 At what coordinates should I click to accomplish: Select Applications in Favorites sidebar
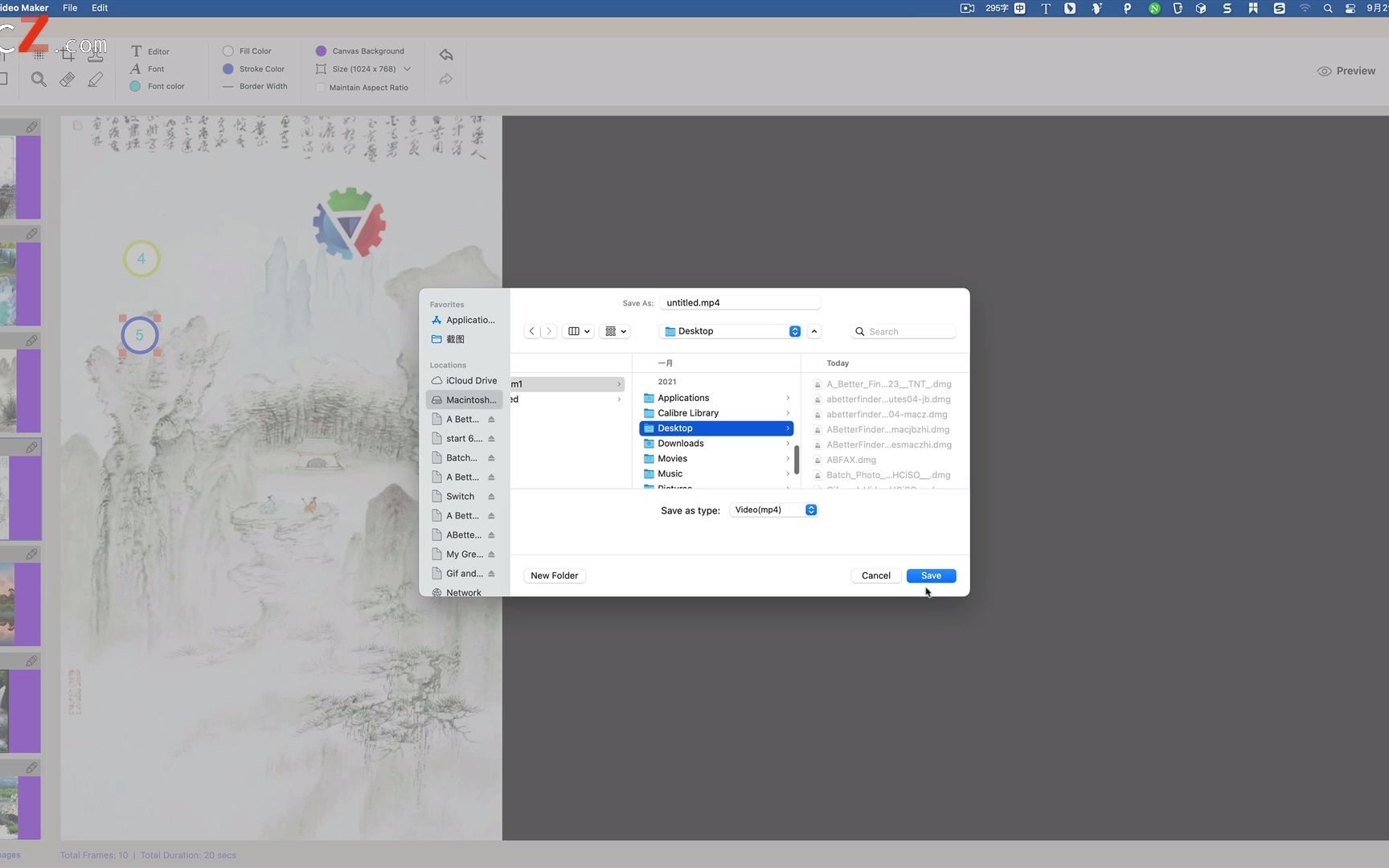(x=465, y=320)
